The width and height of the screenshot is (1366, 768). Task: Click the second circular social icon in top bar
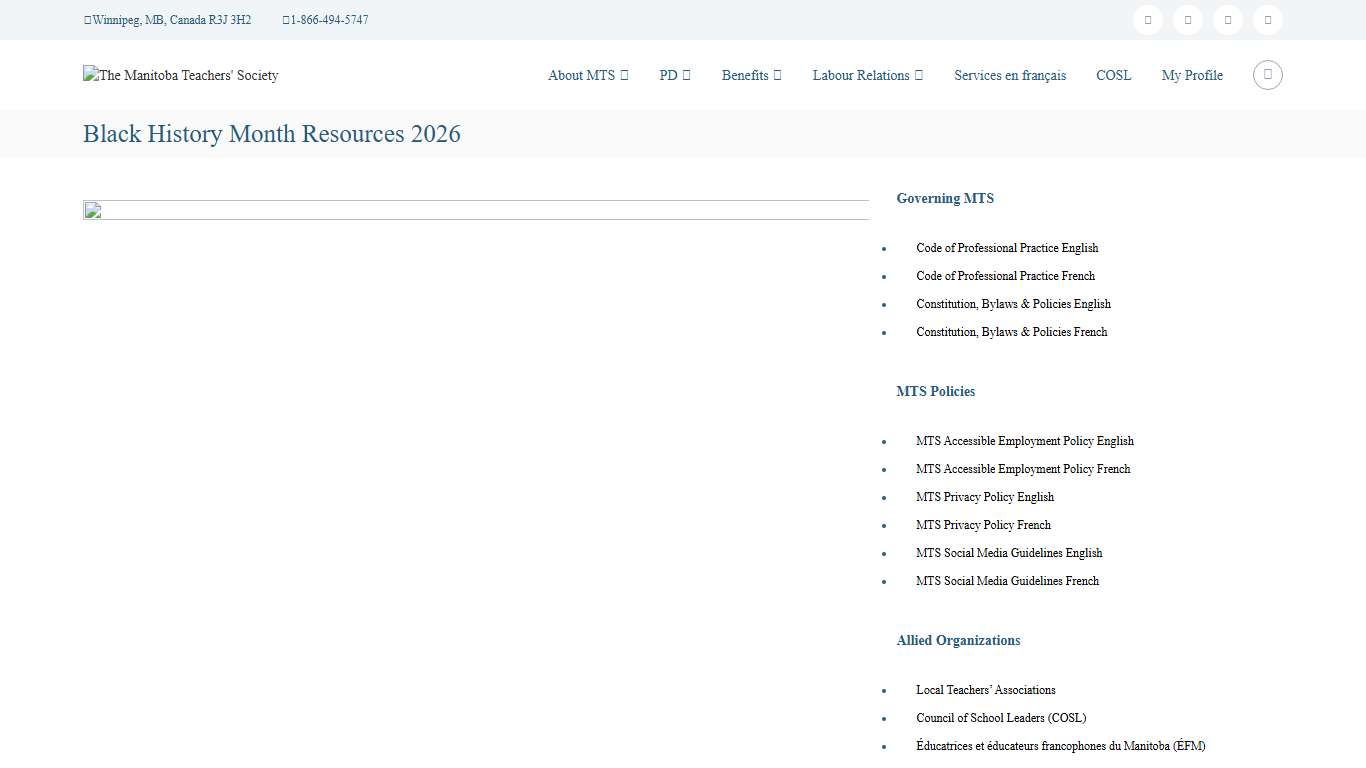[x=1187, y=20]
